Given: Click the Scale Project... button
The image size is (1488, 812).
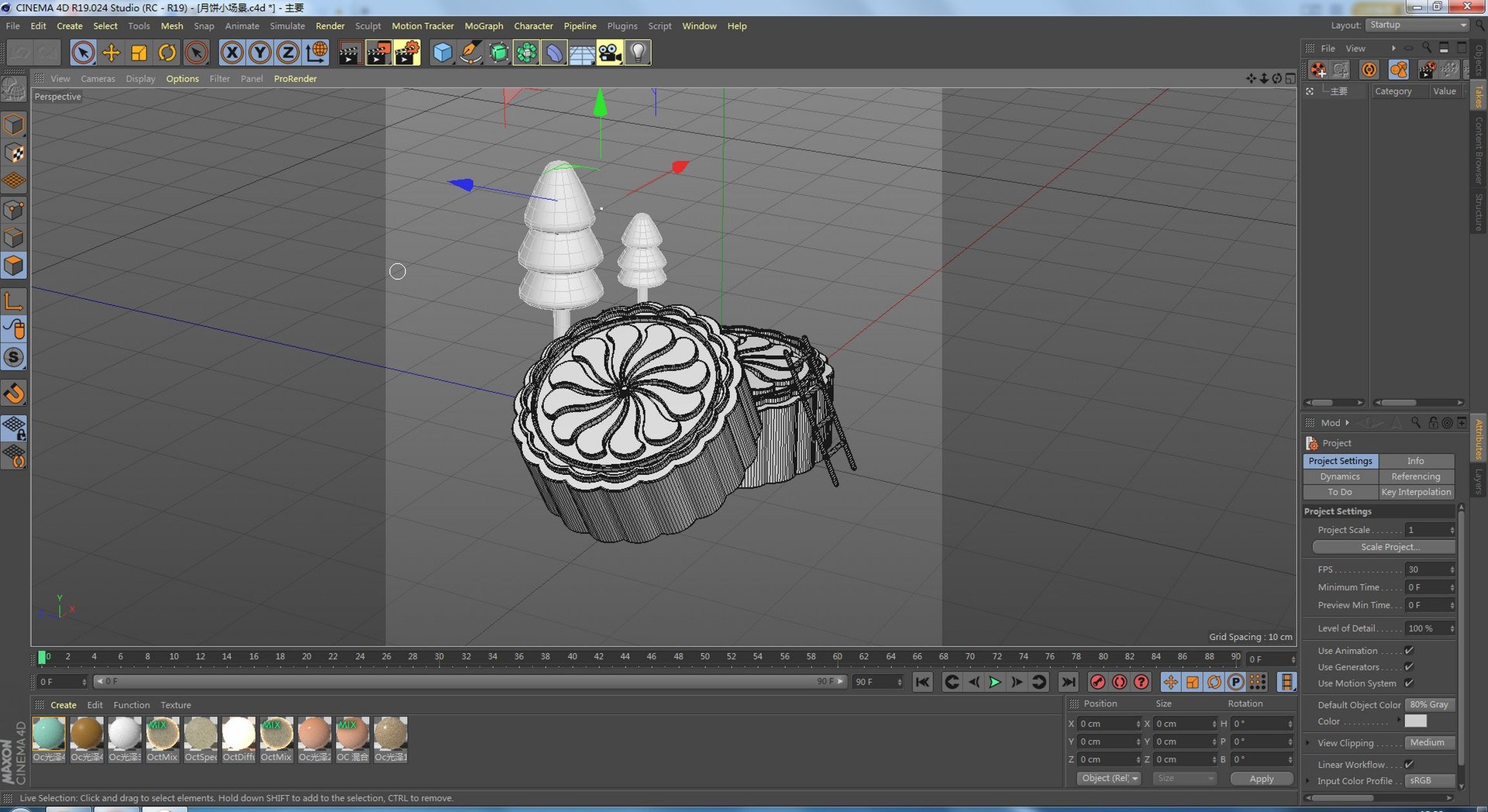Looking at the screenshot, I should (1383, 547).
